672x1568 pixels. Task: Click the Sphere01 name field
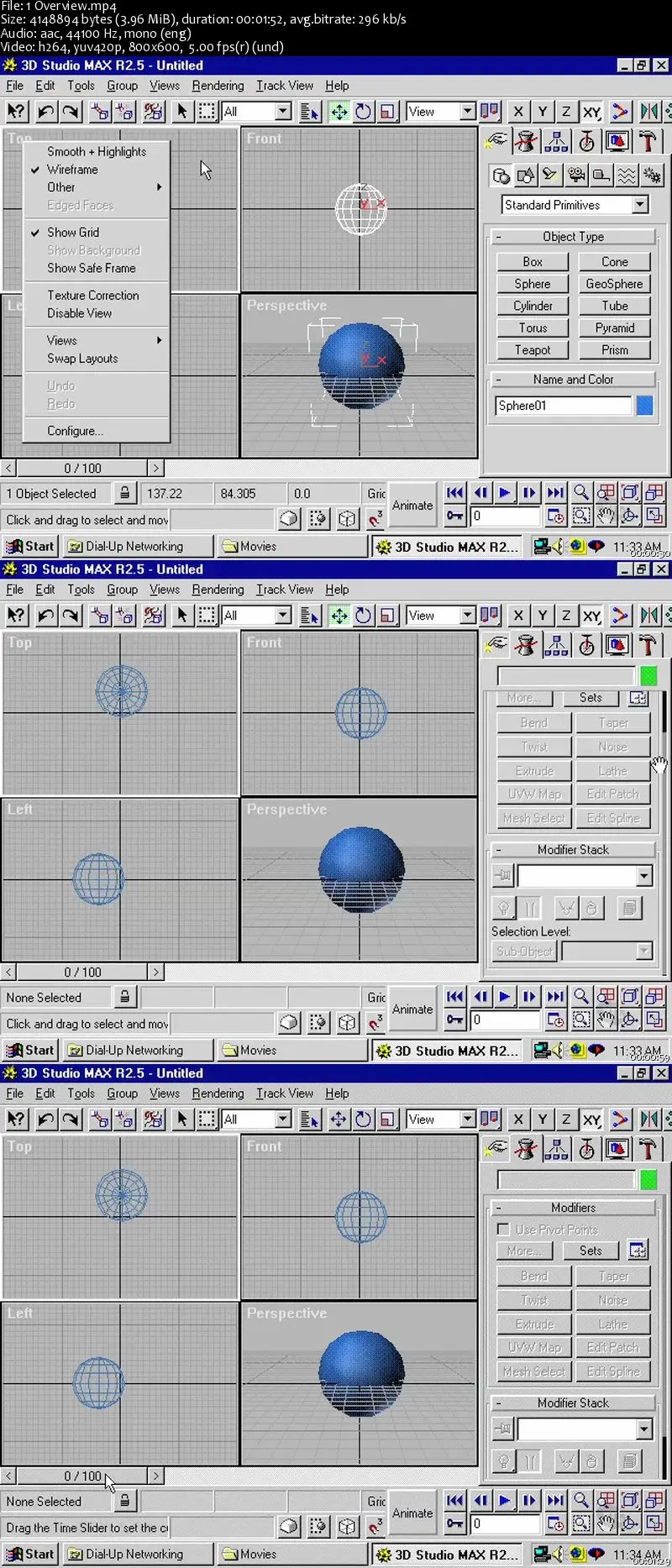[562, 406]
